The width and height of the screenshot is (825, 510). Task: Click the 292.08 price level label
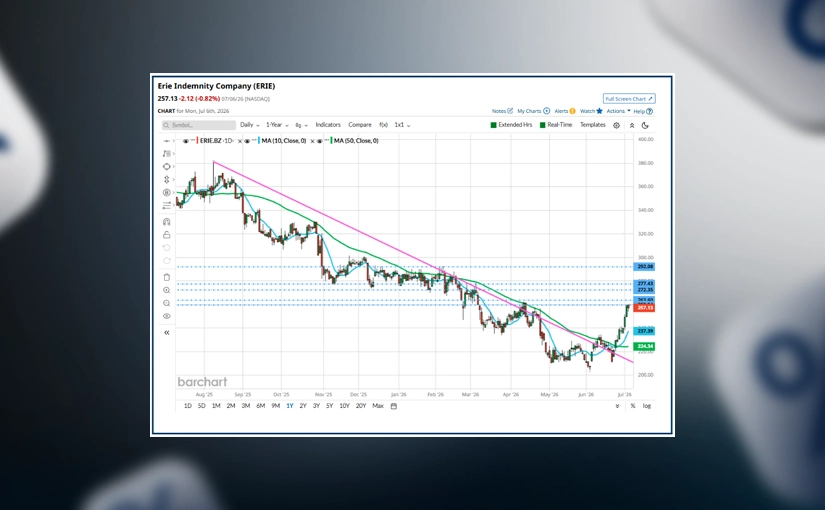tap(645, 267)
